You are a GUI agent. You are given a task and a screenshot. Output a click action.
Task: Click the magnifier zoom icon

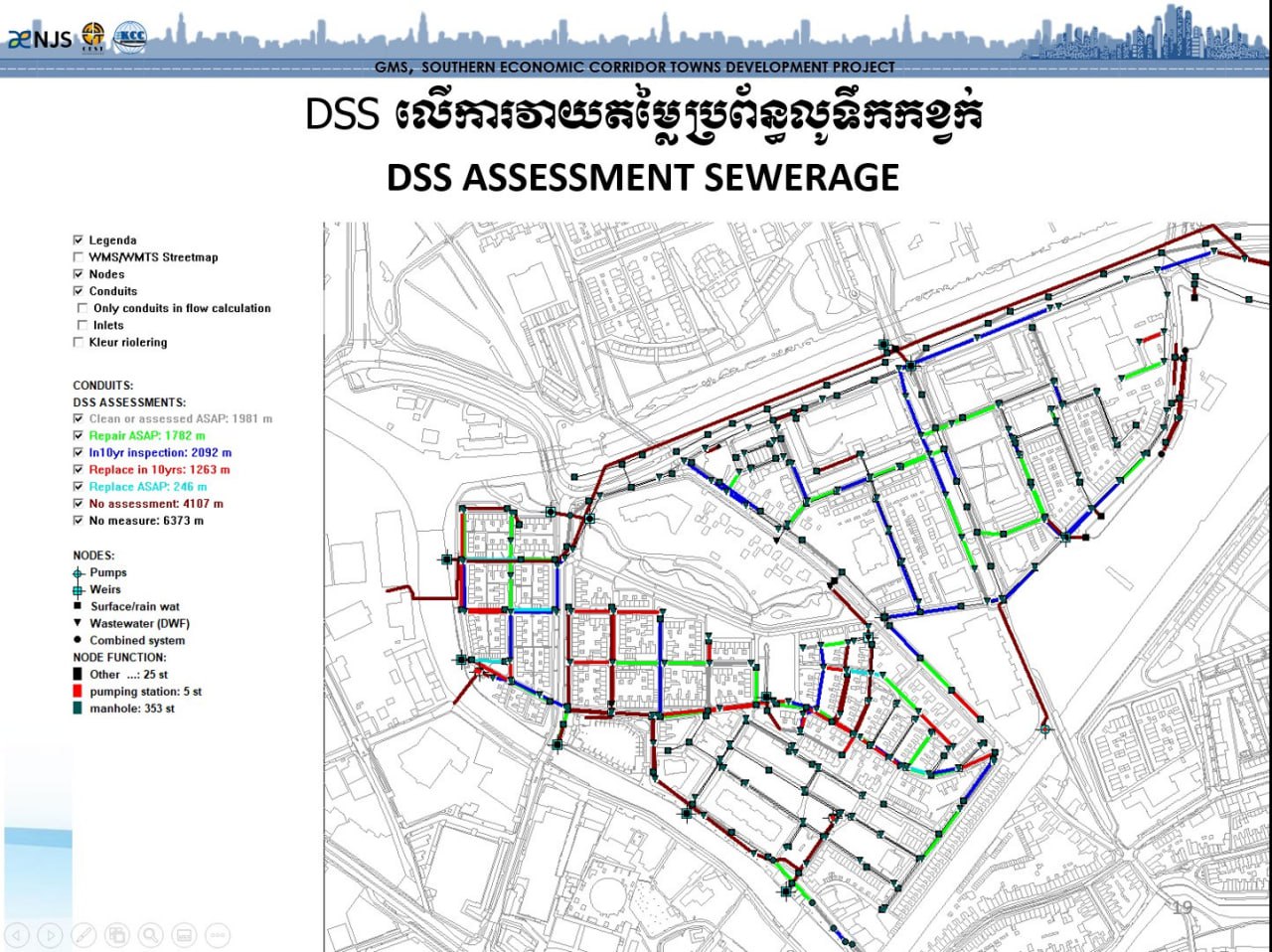point(150,935)
